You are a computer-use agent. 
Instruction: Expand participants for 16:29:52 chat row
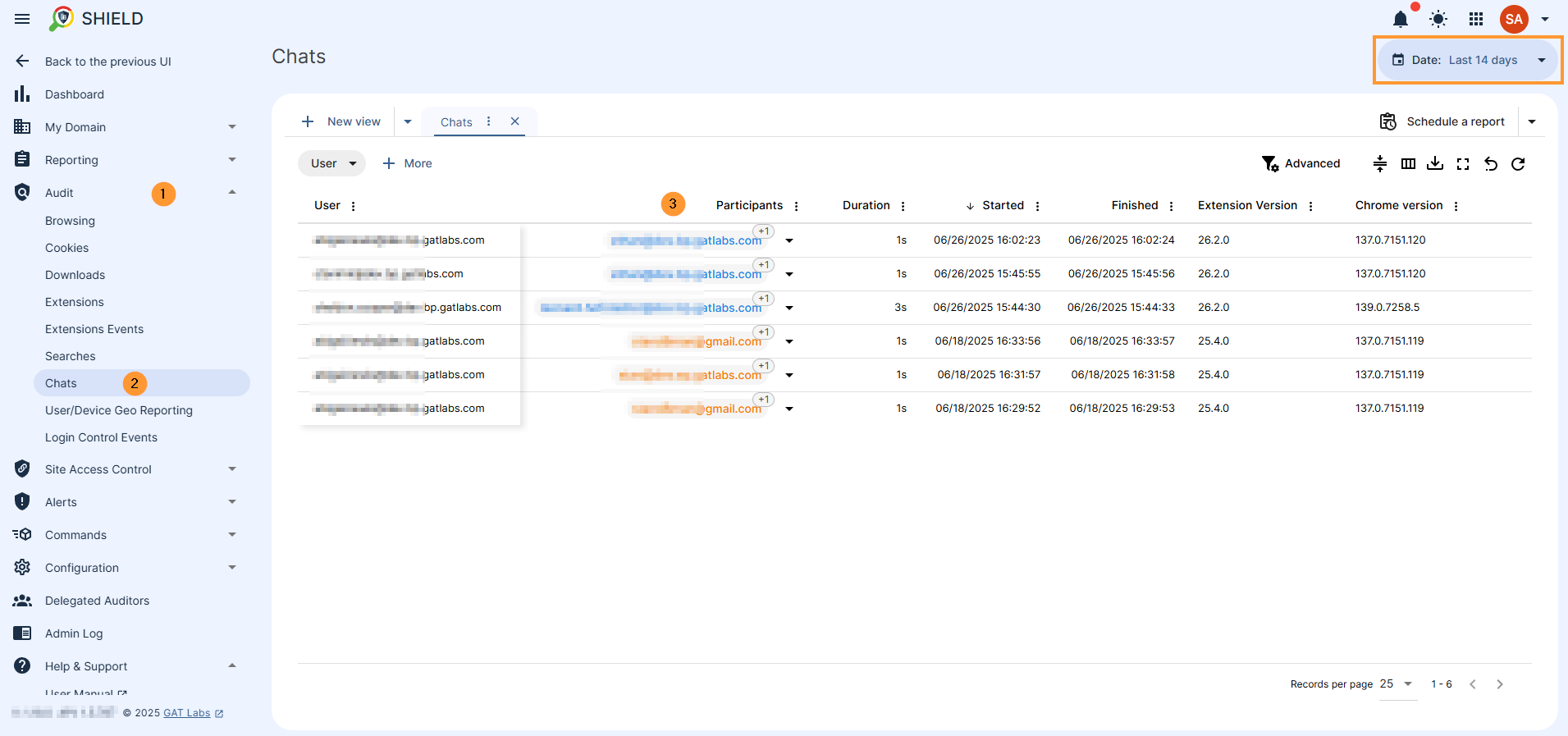point(789,409)
